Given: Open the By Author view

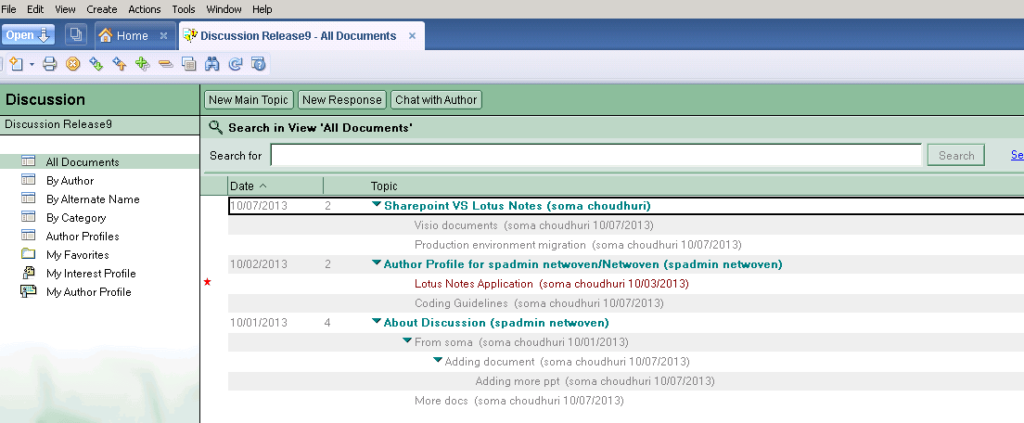Looking at the screenshot, I should point(70,181).
